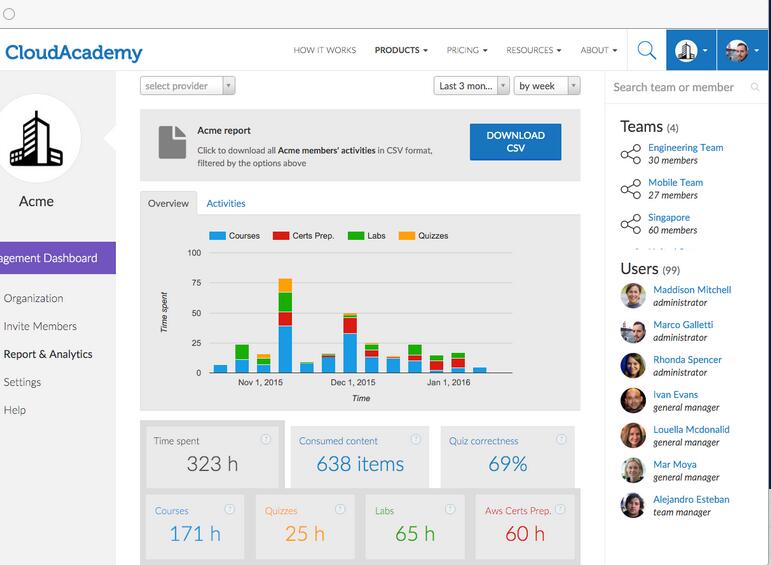The height and width of the screenshot is (565, 771).
Task: Click the Engineering Team share icon
Action: 631,154
